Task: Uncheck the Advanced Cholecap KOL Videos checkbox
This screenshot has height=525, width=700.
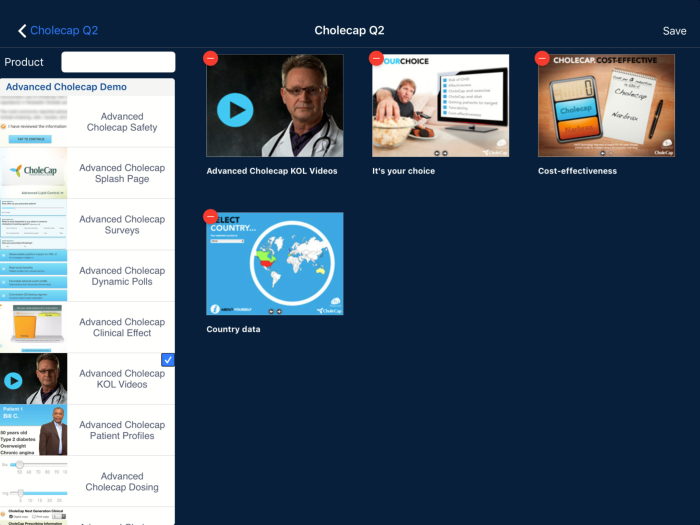Action: (x=167, y=359)
